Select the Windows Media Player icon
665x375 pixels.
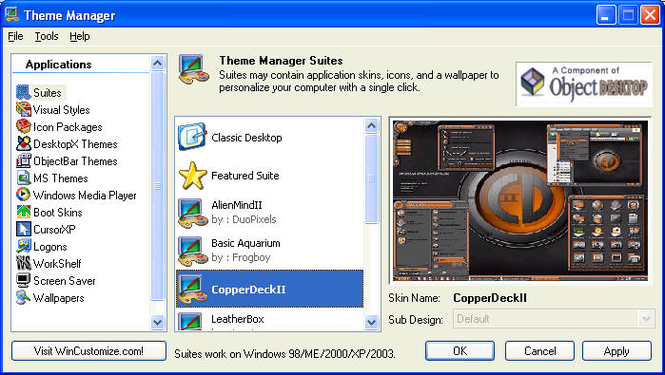[x=23, y=195]
